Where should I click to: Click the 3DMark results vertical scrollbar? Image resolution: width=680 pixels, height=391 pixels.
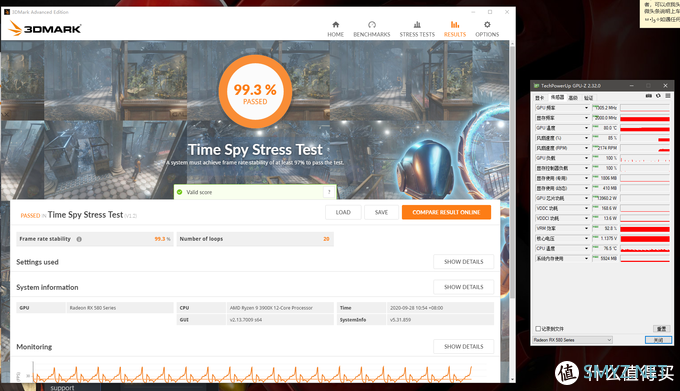[x=512, y=173]
